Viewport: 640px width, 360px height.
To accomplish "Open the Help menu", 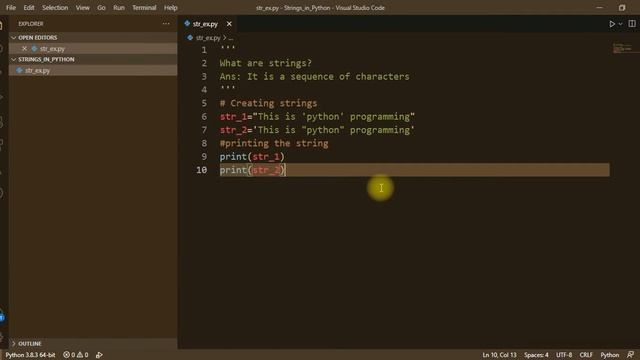I will (171, 8).
